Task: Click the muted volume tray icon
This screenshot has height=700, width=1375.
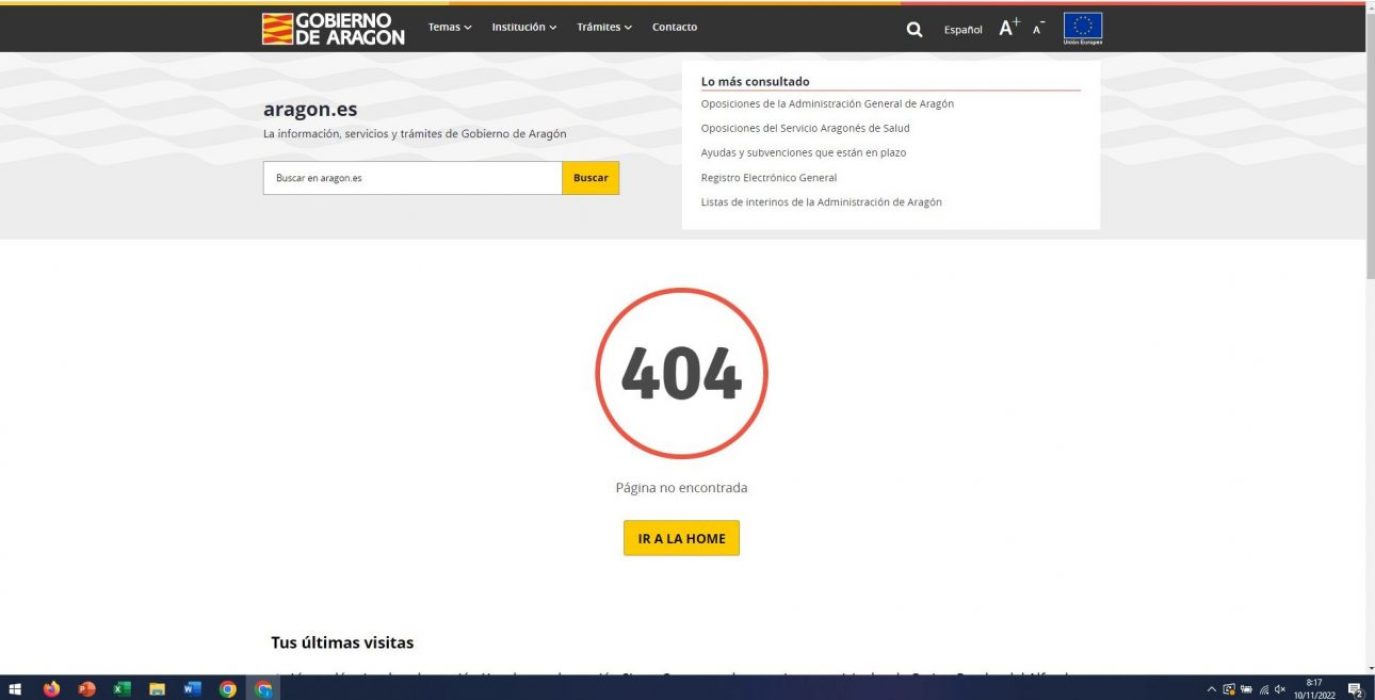Action: 1280,689
